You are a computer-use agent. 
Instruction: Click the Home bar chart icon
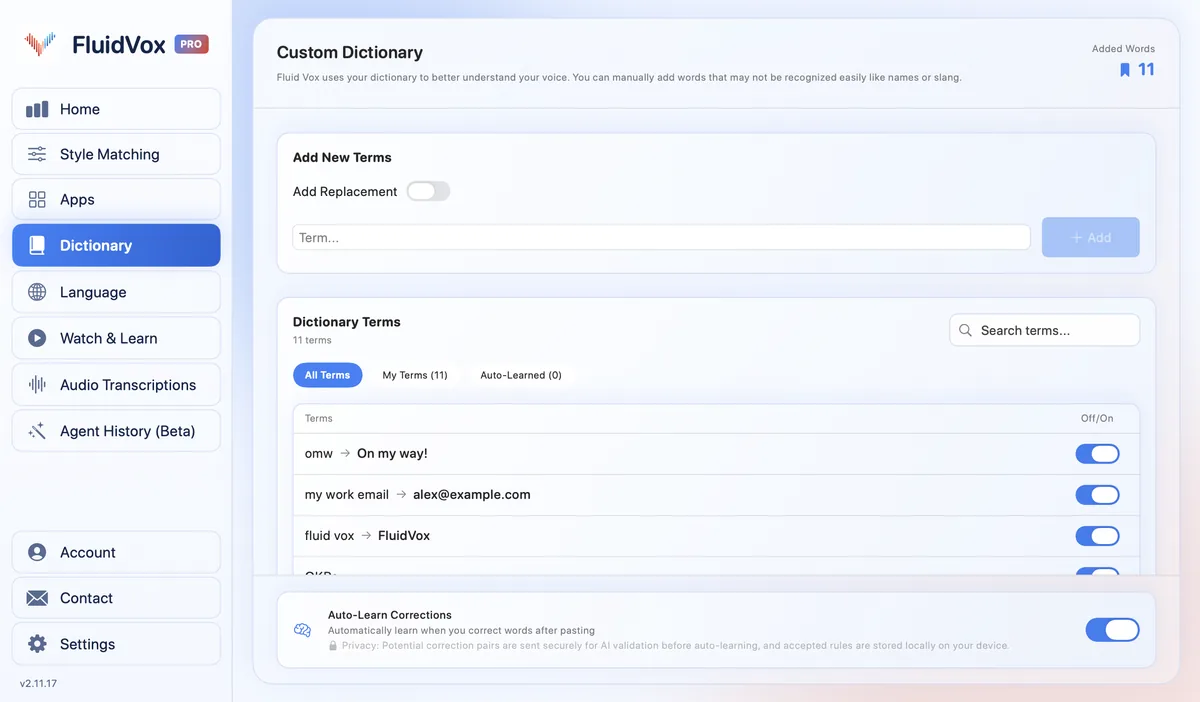click(37, 109)
